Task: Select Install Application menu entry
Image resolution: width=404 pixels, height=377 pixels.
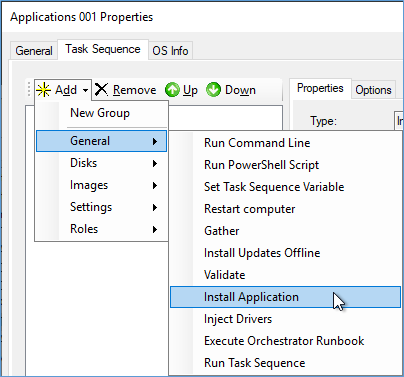Action: tap(285, 297)
